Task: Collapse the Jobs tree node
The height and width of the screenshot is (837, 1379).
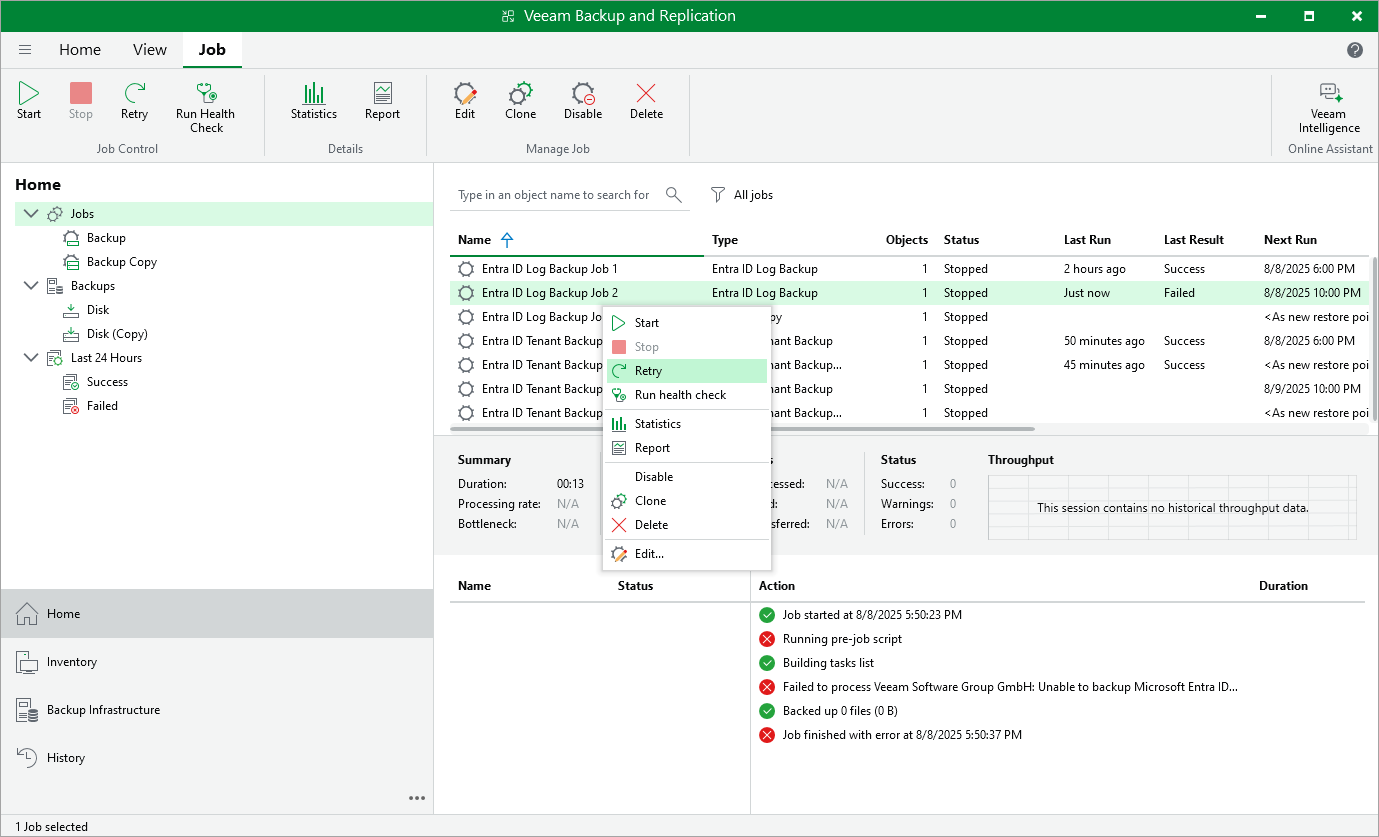Action: pos(30,214)
